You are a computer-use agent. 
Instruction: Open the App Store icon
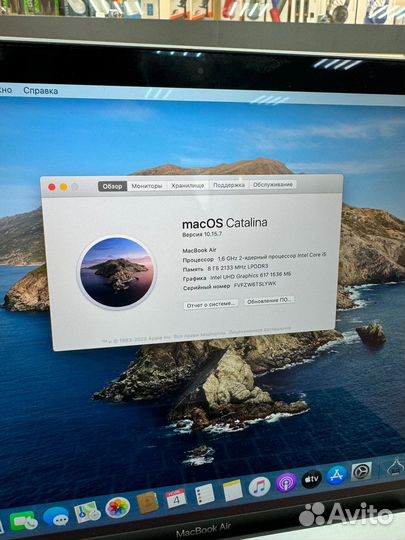336,475
